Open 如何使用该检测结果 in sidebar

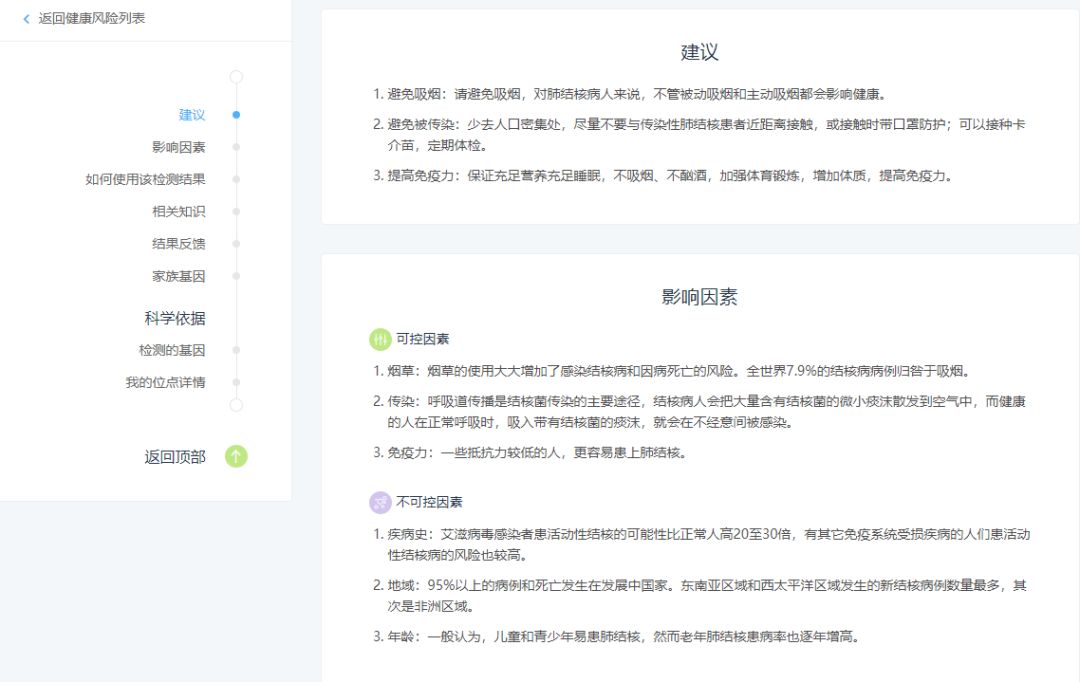click(145, 179)
